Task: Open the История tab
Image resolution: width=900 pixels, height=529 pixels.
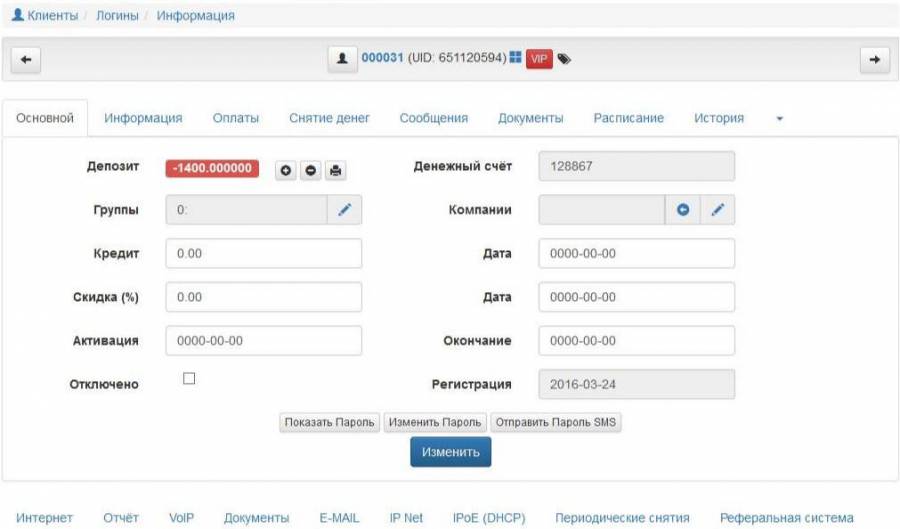Action: coord(719,118)
